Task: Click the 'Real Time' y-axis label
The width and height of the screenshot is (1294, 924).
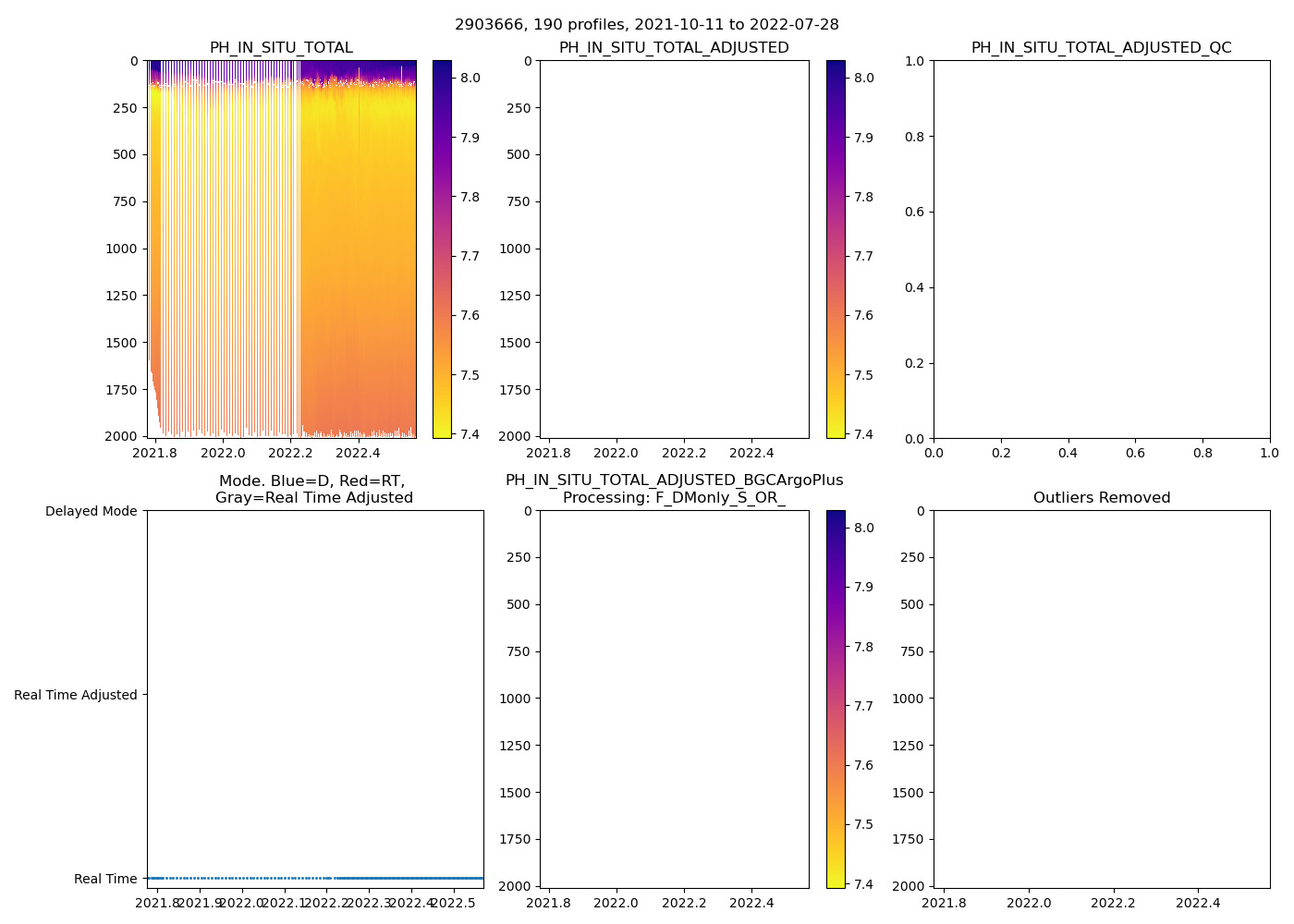Action: point(105,879)
